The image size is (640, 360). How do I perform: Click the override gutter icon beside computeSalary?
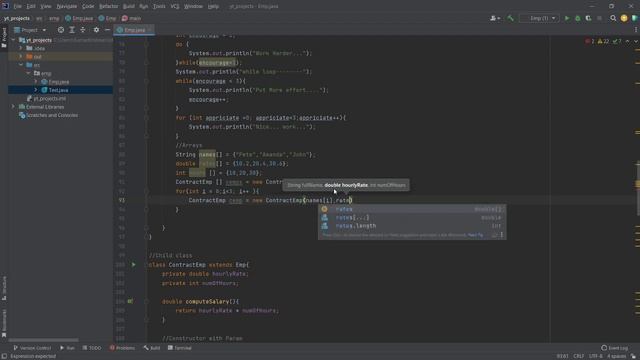point(130,301)
